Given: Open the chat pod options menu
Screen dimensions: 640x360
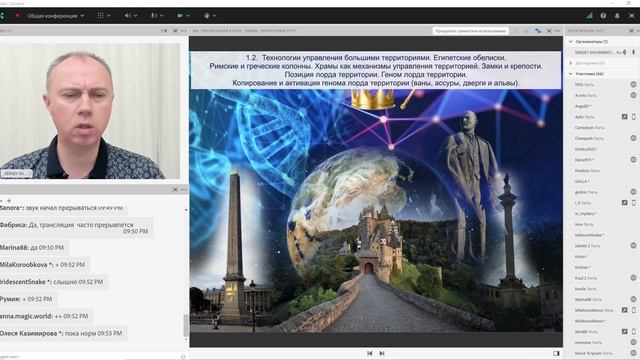Looking at the screenshot, I should pos(184,189).
